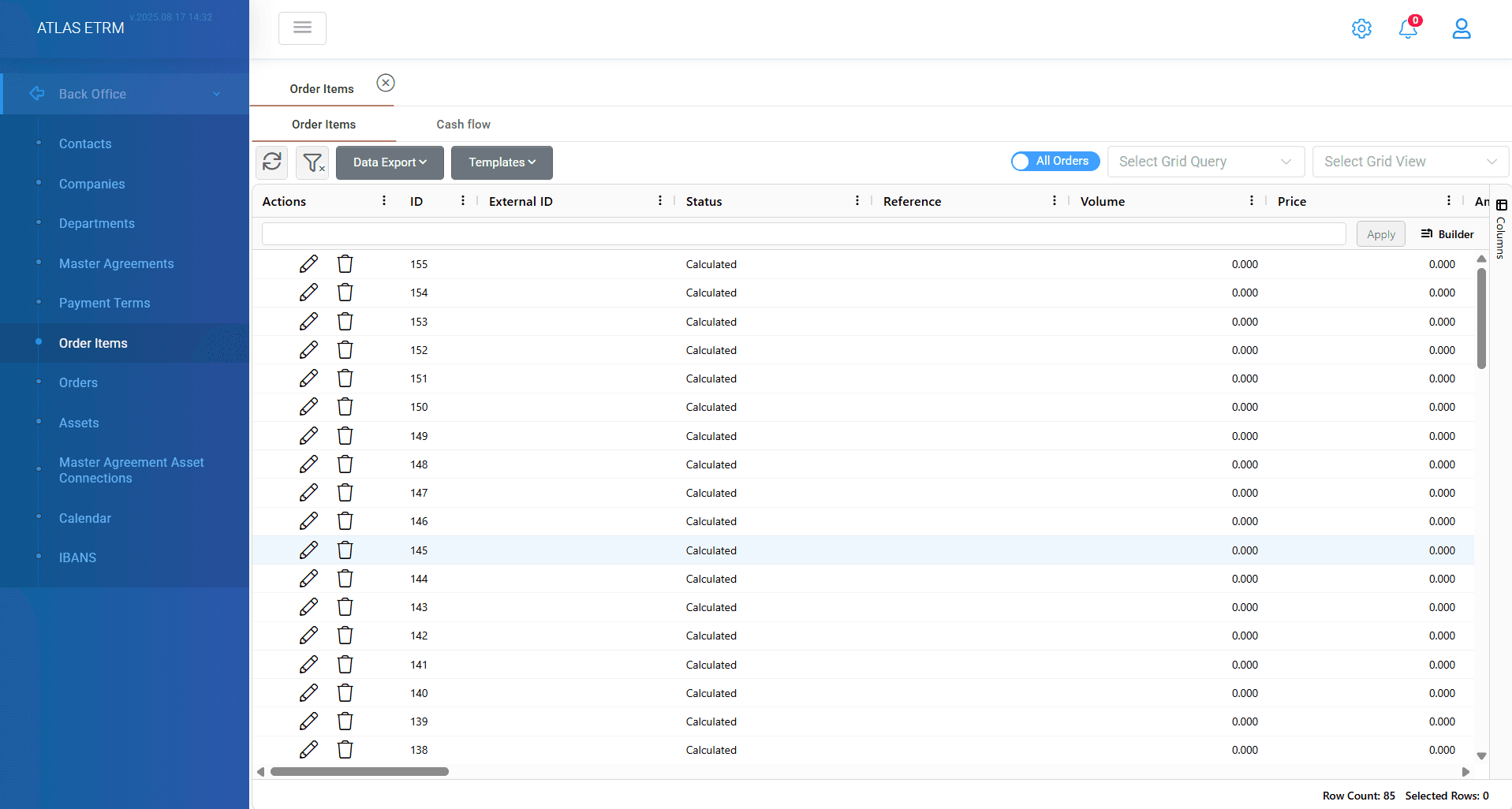Open the Select Grid View dropdown
Image resolution: width=1512 pixels, height=809 pixels.
click(x=1410, y=162)
